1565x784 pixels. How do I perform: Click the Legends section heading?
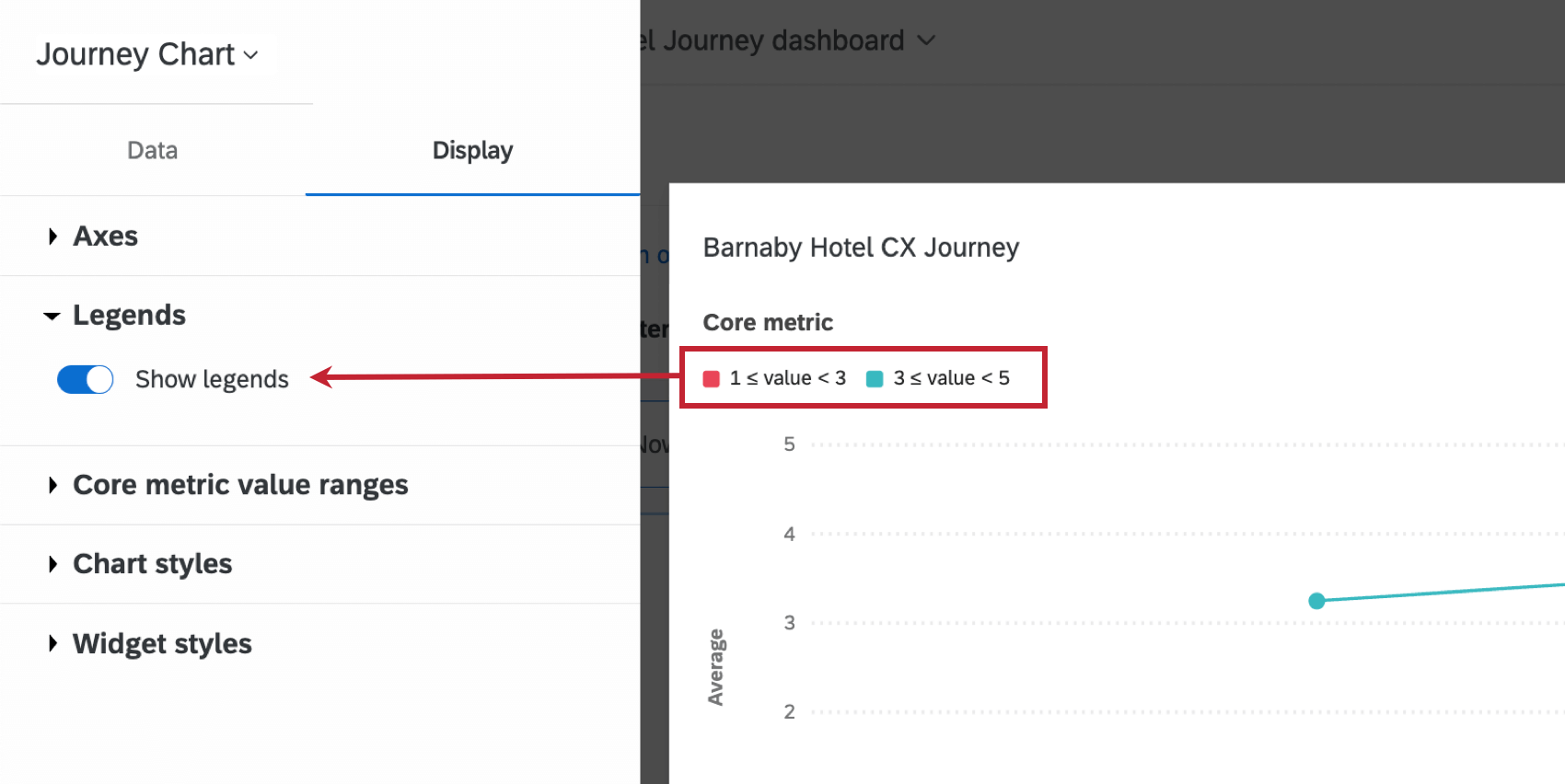[129, 316]
